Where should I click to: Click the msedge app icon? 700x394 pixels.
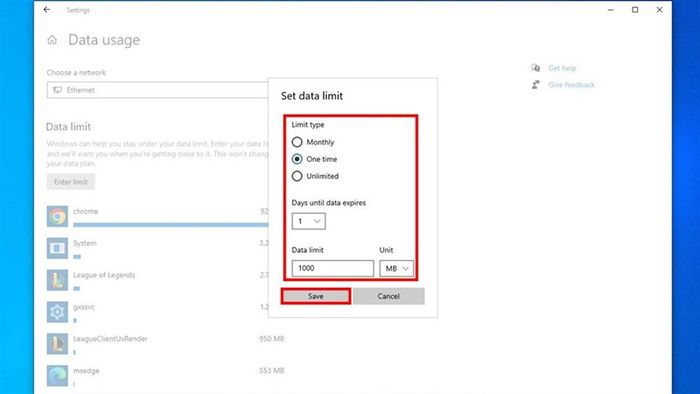(57, 376)
